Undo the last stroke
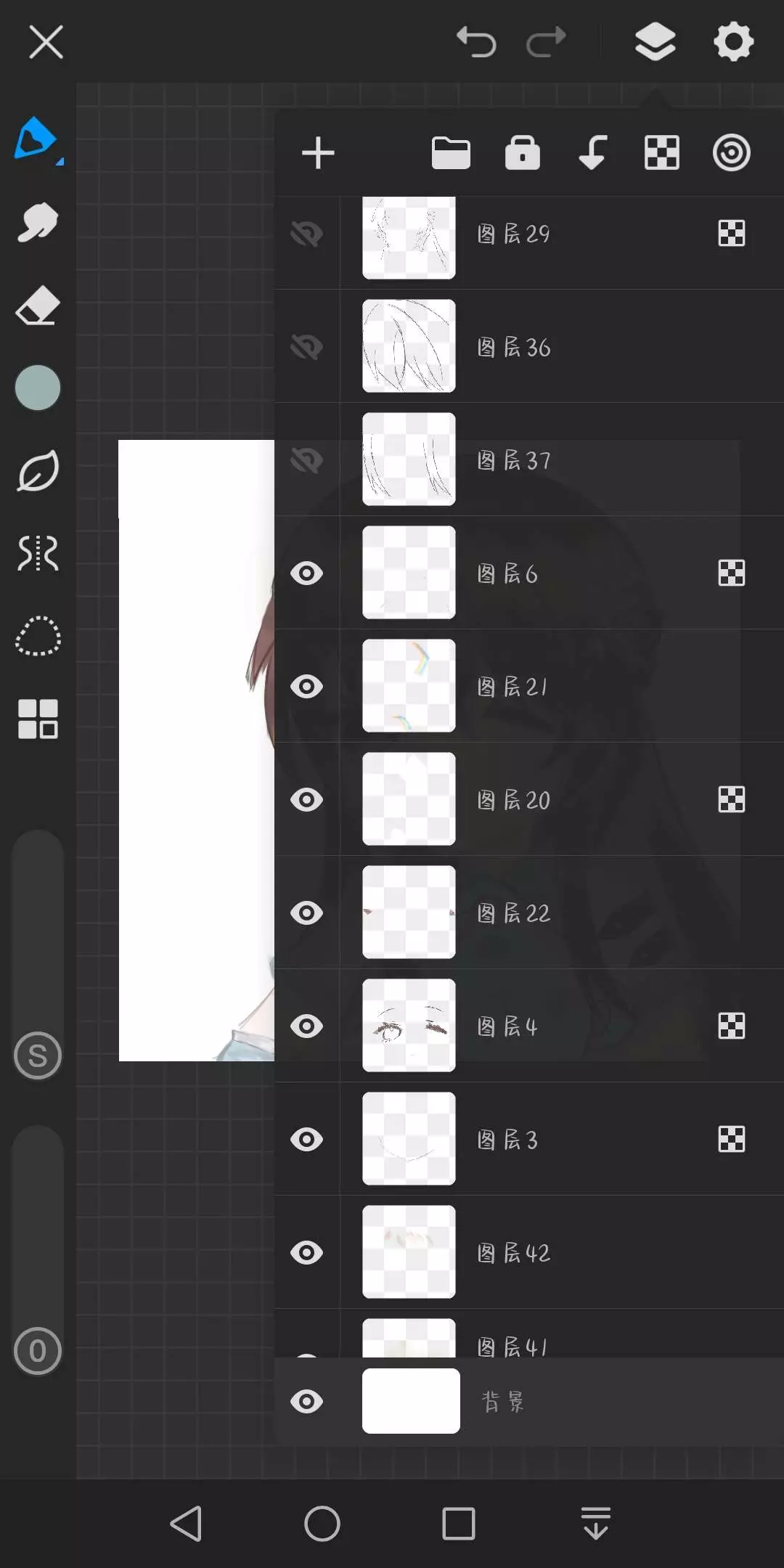Screen dimensions: 784x1568 tap(476, 41)
